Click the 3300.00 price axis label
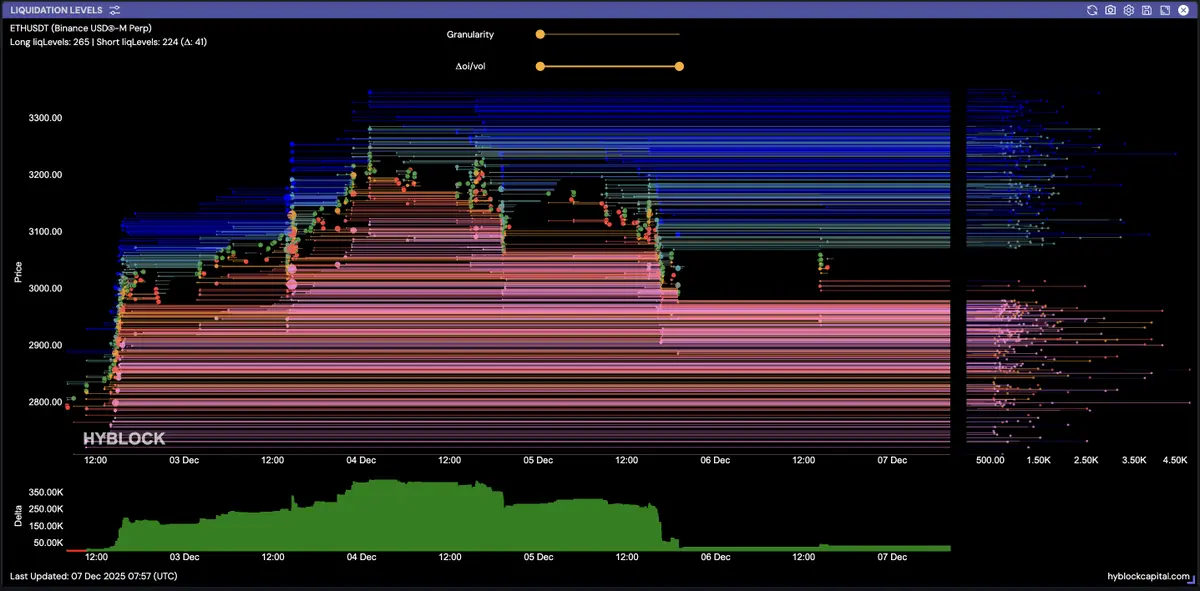Image resolution: width=1200 pixels, height=591 pixels. coord(46,118)
